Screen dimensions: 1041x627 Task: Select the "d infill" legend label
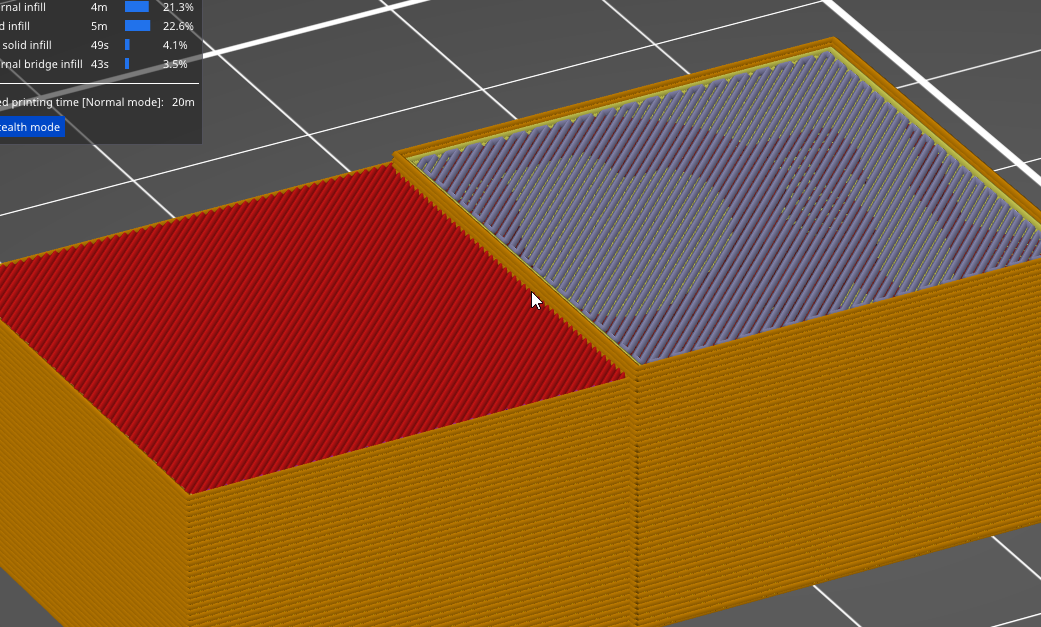point(15,26)
